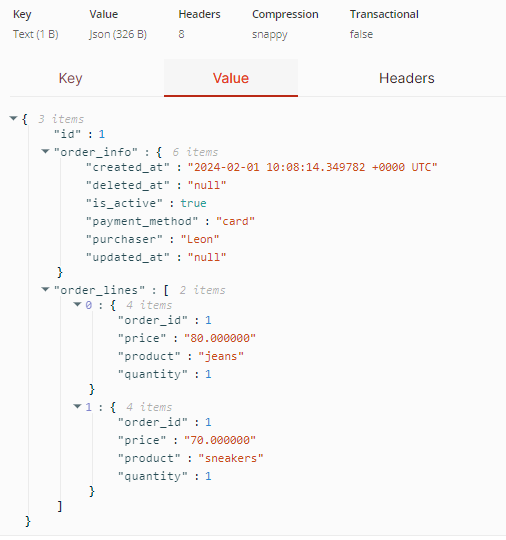Select the price 70.000000 value
Viewport: 506px width, 540px height.
pyautogui.click(x=220, y=440)
